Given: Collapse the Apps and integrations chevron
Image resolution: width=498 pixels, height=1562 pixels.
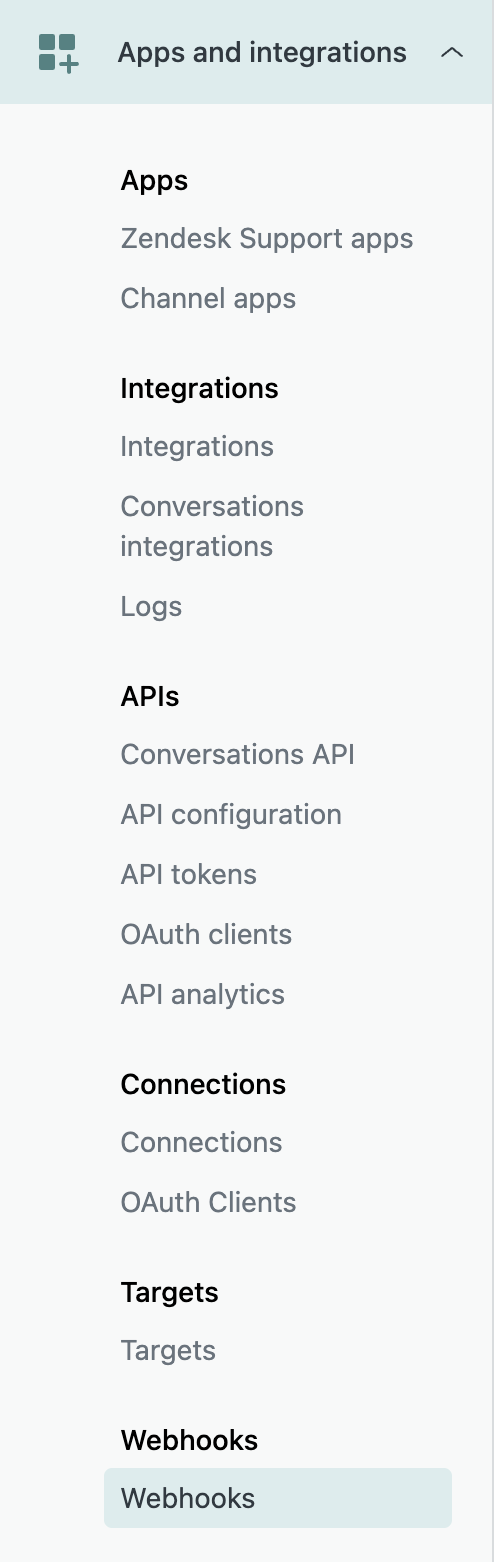Looking at the screenshot, I should [452, 52].
